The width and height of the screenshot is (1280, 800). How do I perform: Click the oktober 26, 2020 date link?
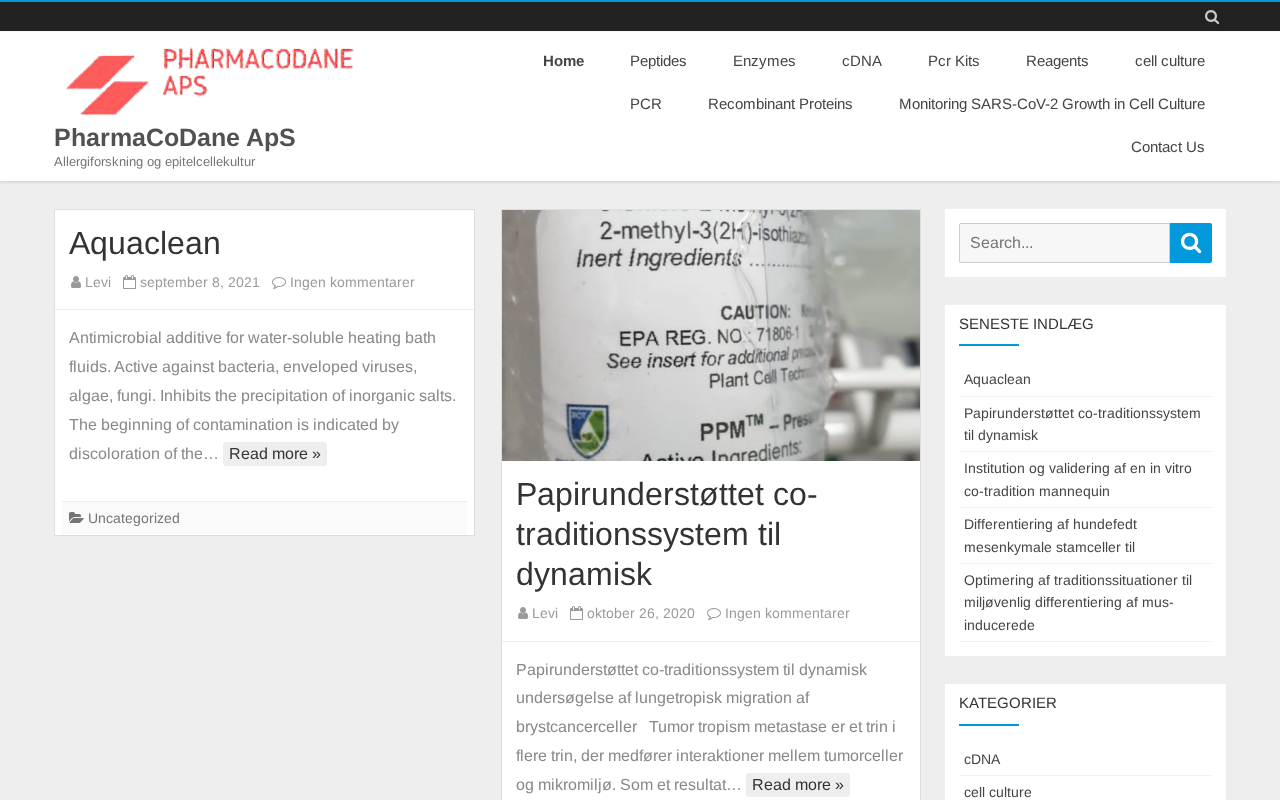click(640, 613)
